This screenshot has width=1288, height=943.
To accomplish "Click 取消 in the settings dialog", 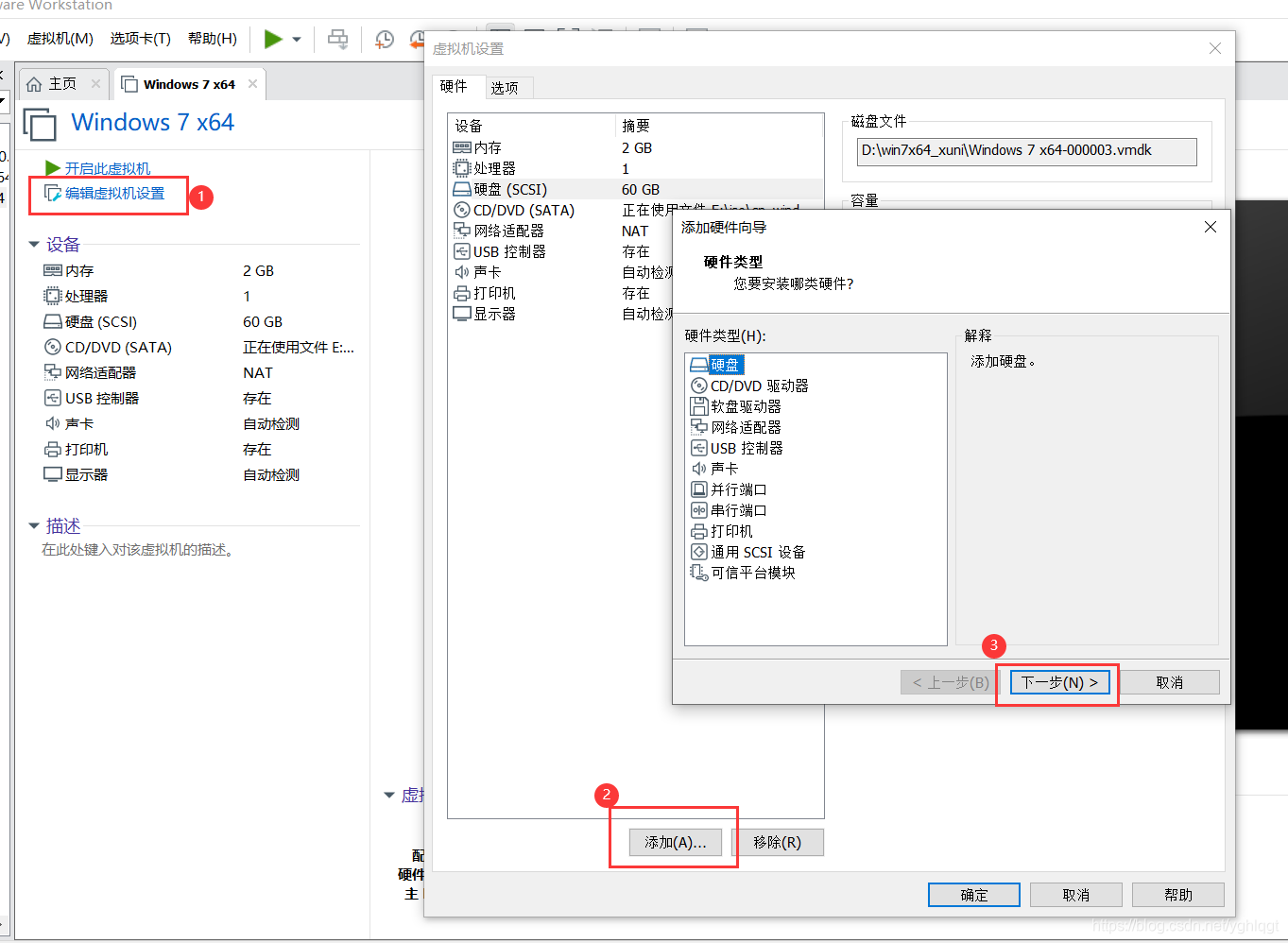I will click(x=1075, y=895).
